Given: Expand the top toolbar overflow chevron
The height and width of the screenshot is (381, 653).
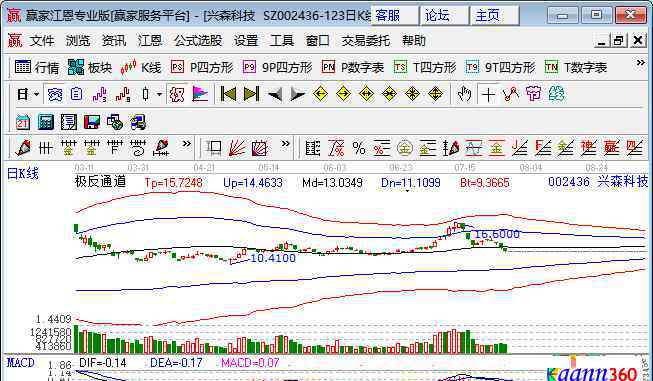Looking at the screenshot, I should (x=641, y=63).
